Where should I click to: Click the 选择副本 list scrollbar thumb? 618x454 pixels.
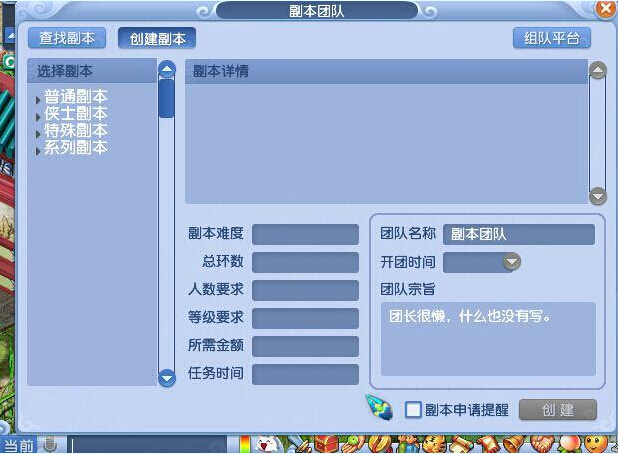(x=167, y=98)
